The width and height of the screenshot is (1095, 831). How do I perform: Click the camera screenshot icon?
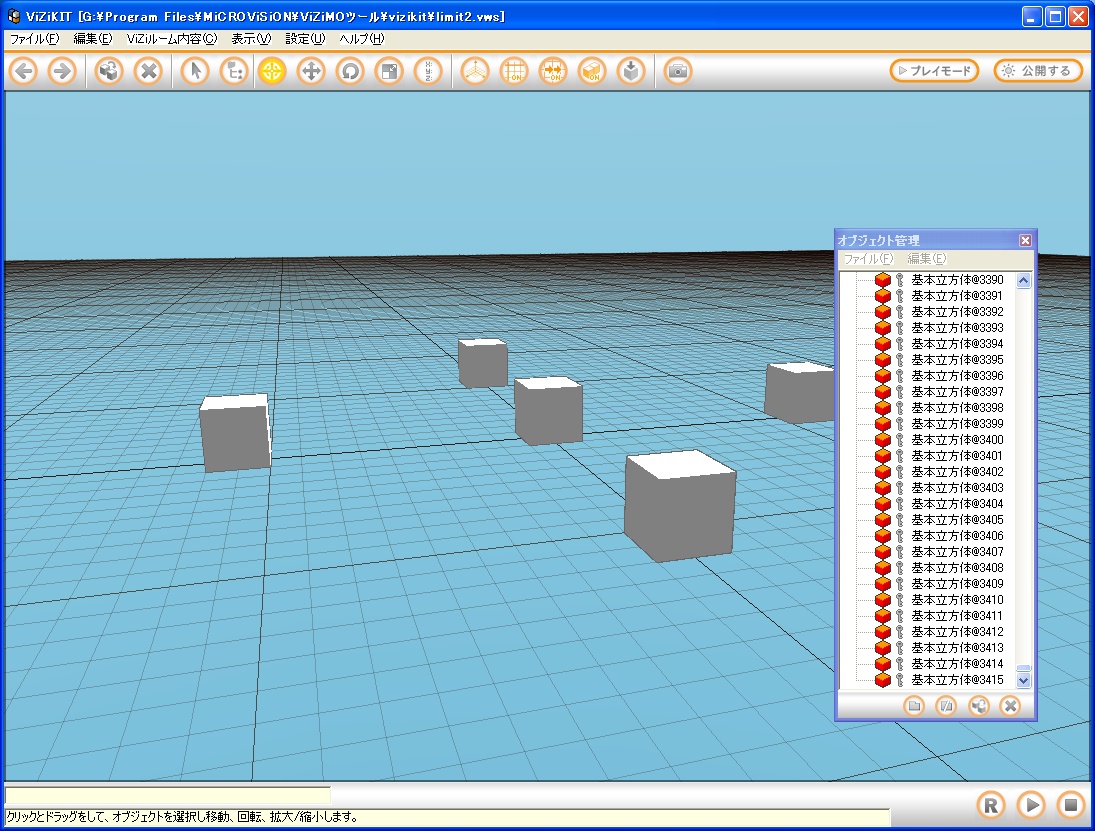[x=677, y=71]
